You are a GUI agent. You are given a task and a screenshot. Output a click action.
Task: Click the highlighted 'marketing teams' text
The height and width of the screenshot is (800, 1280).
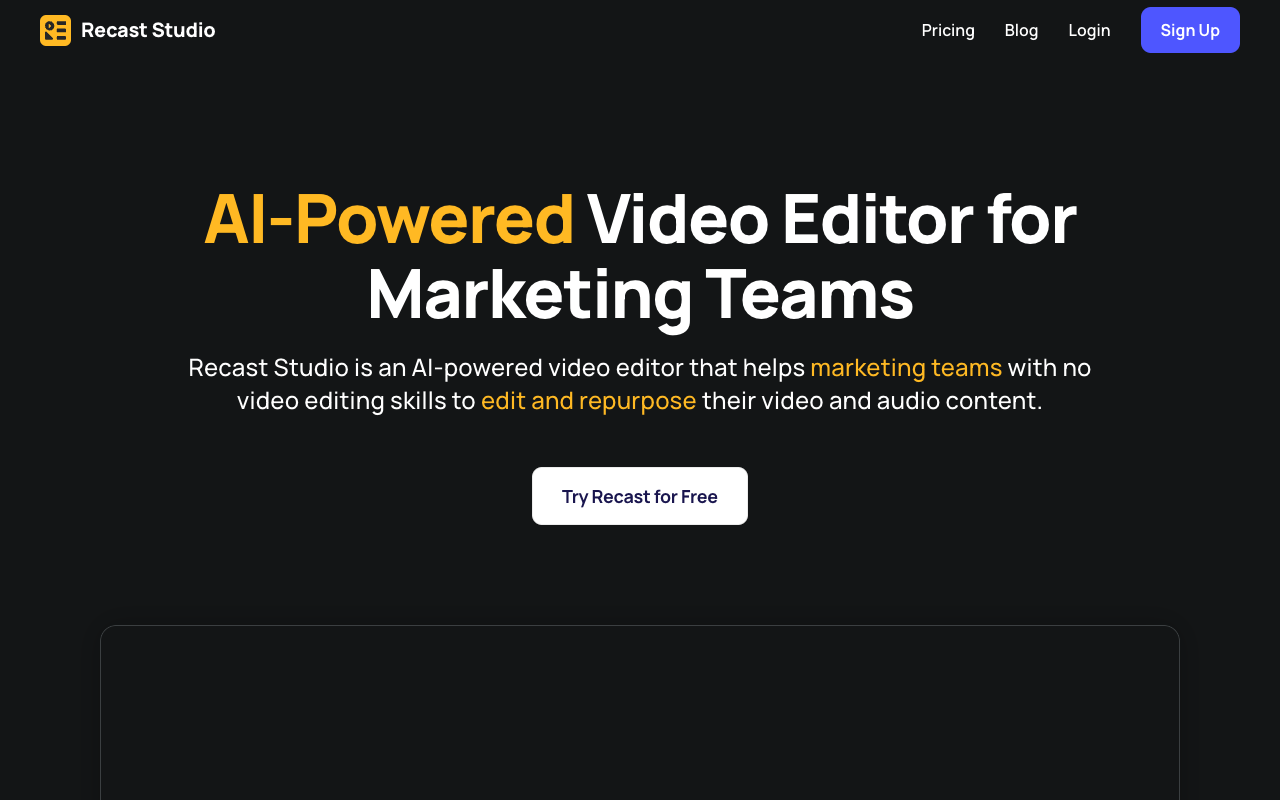coord(906,368)
